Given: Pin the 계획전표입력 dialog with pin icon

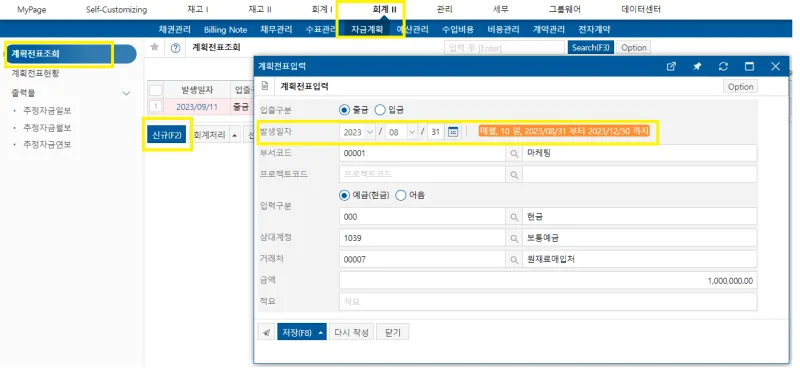Looking at the screenshot, I should coord(697,66).
